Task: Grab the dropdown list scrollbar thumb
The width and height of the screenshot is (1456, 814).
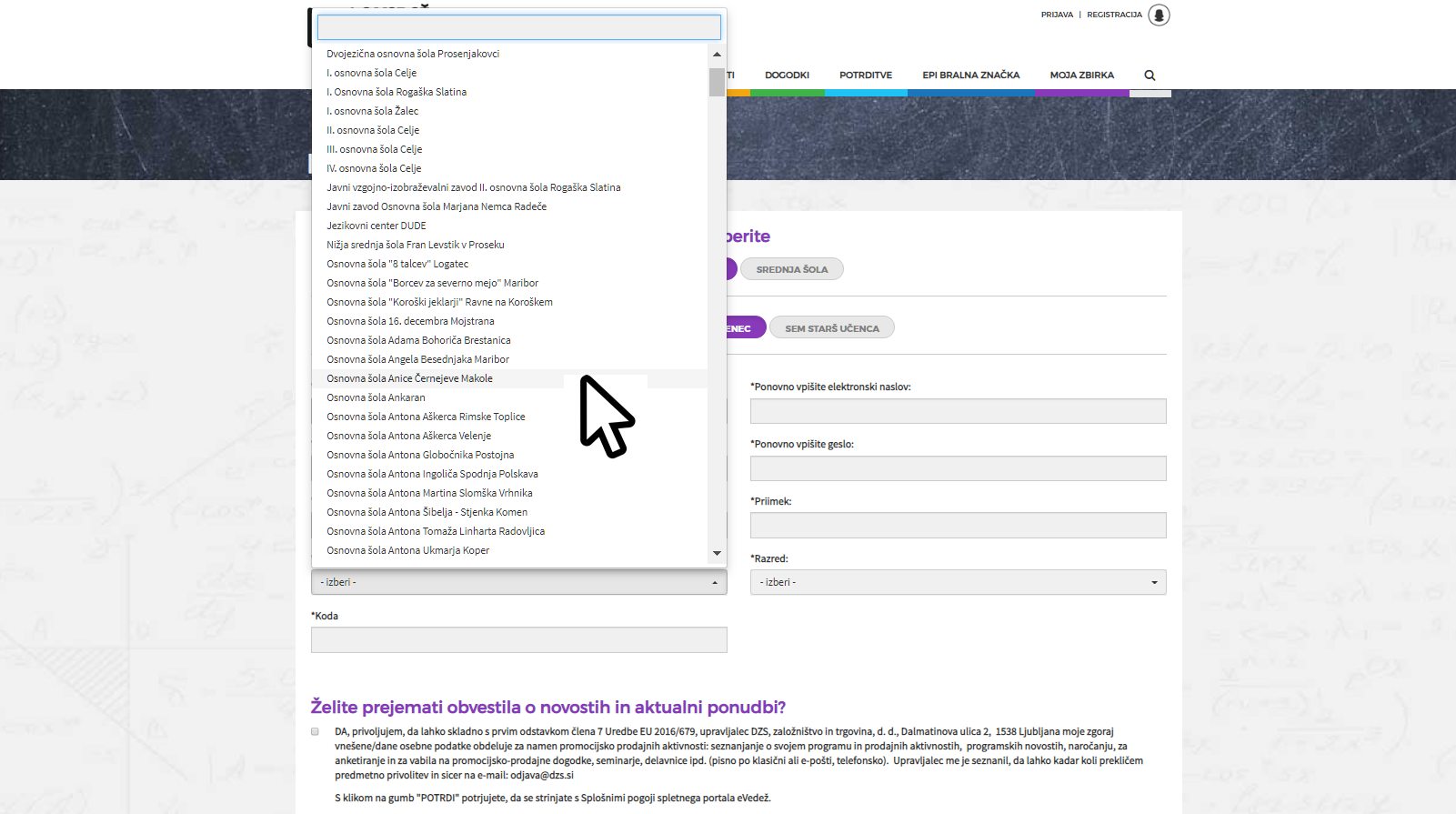Action: (717, 82)
